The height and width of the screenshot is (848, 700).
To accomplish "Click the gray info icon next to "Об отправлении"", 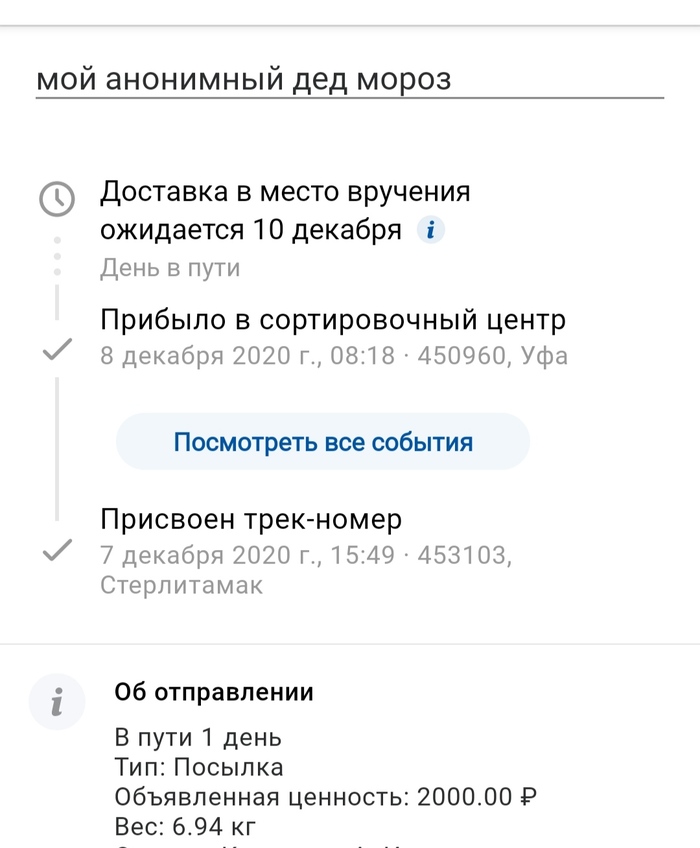I will (57, 701).
